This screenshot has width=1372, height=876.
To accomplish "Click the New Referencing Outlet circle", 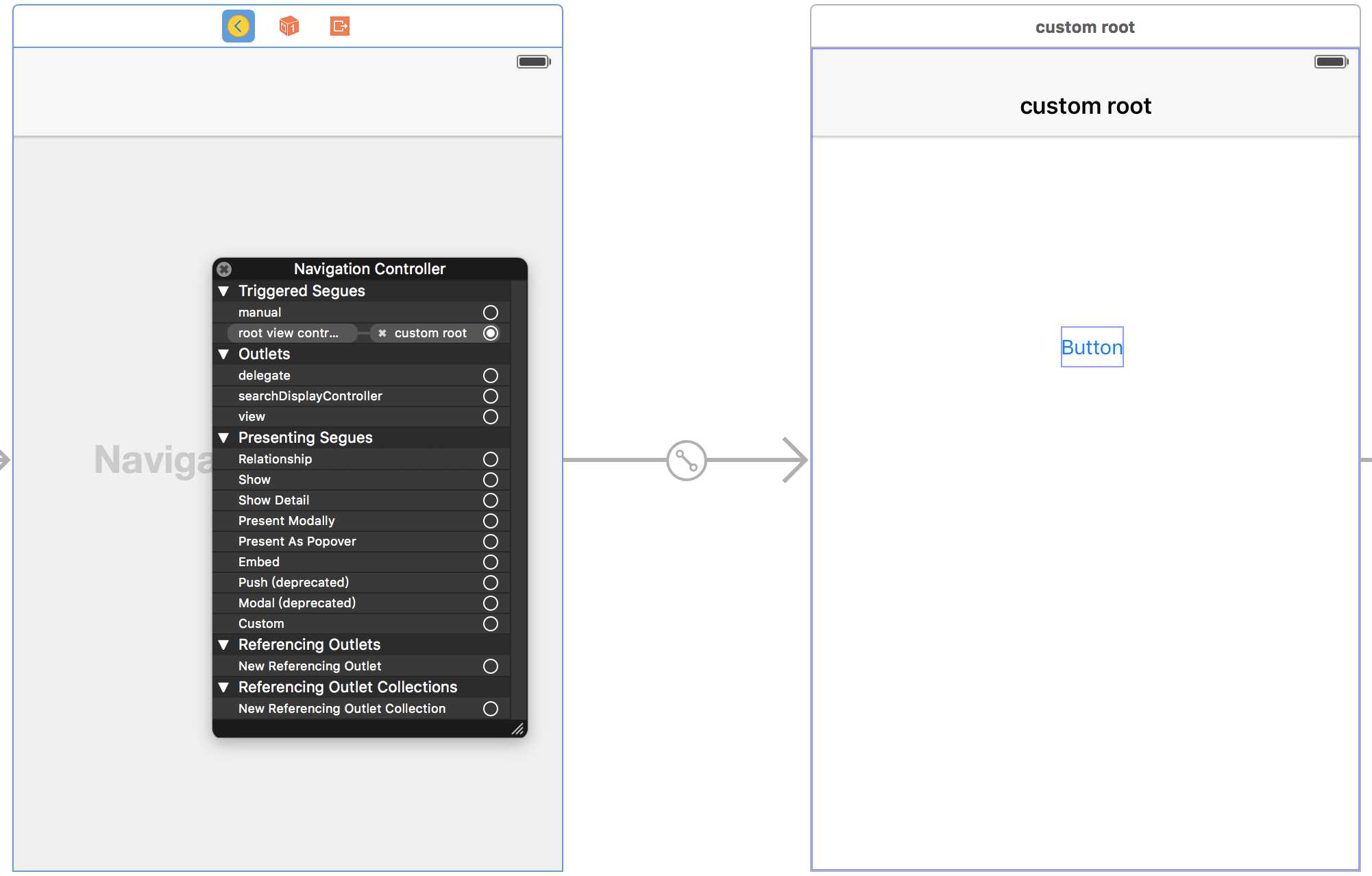I will coord(491,666).
